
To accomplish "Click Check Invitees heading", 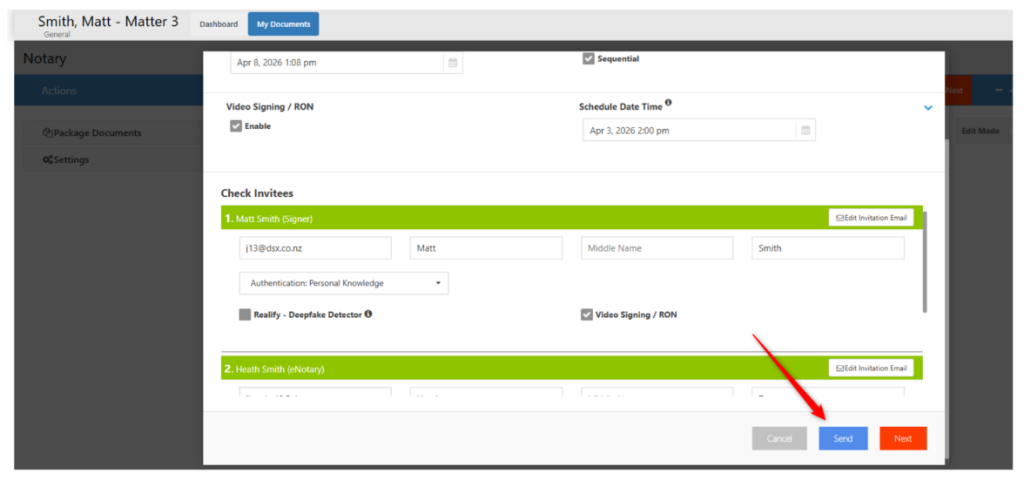I will [257, 193].
